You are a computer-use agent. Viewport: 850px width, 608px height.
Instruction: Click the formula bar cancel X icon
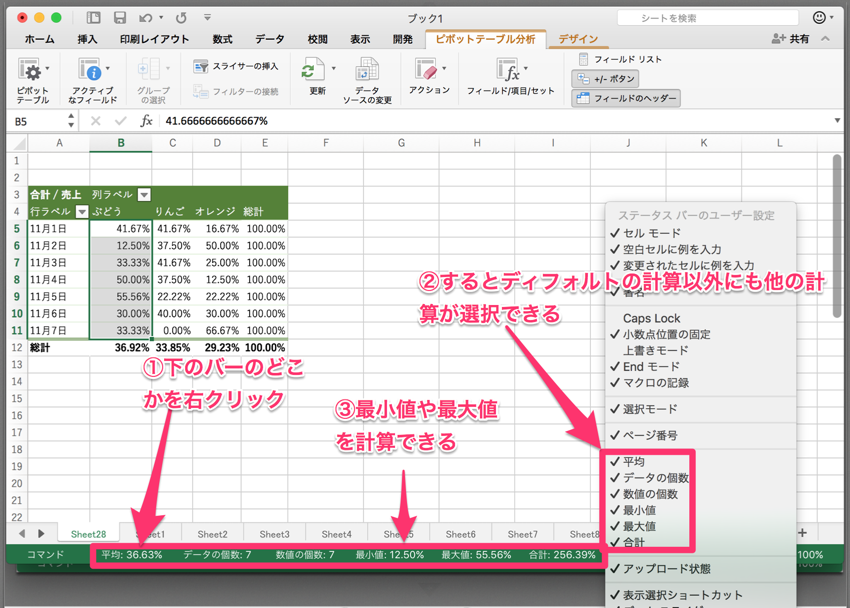(95, 121)
